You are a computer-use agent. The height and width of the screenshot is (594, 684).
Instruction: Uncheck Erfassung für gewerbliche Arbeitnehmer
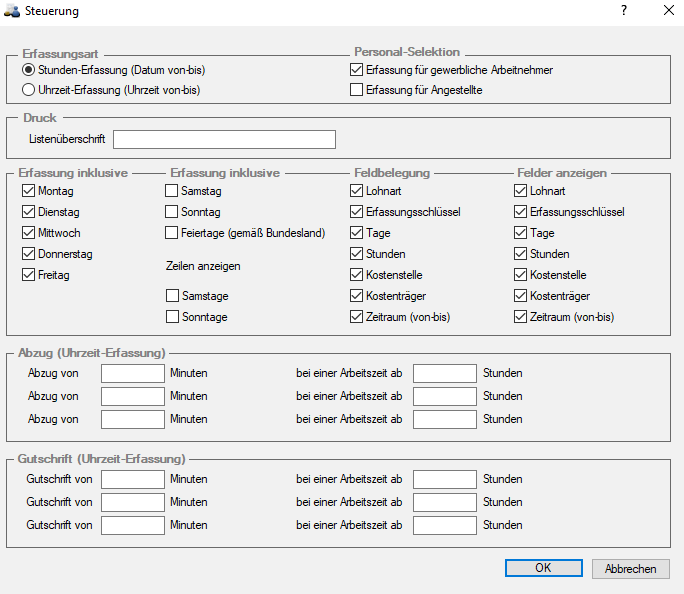(x=356, y=70)
